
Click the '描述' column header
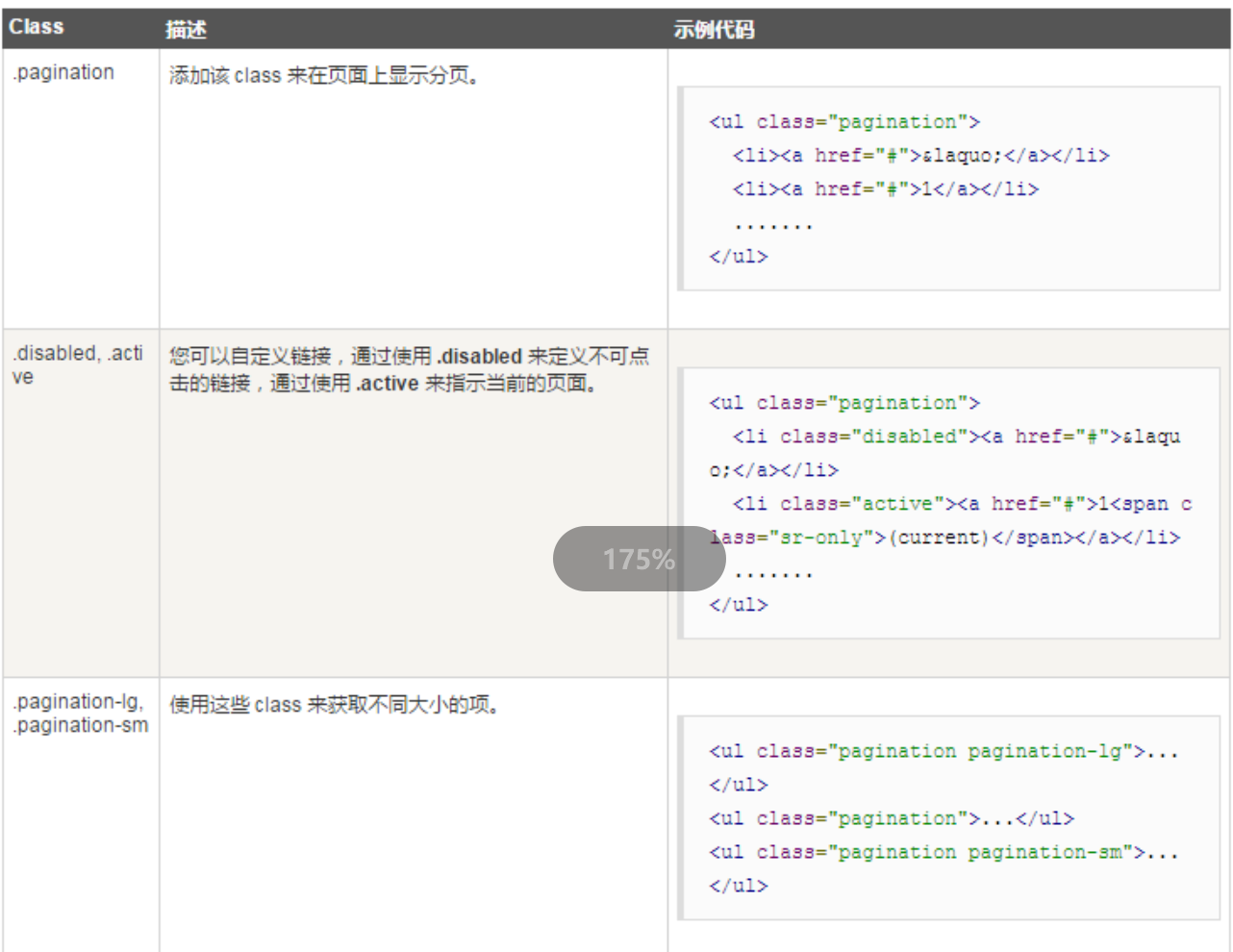tap(186, 30)
